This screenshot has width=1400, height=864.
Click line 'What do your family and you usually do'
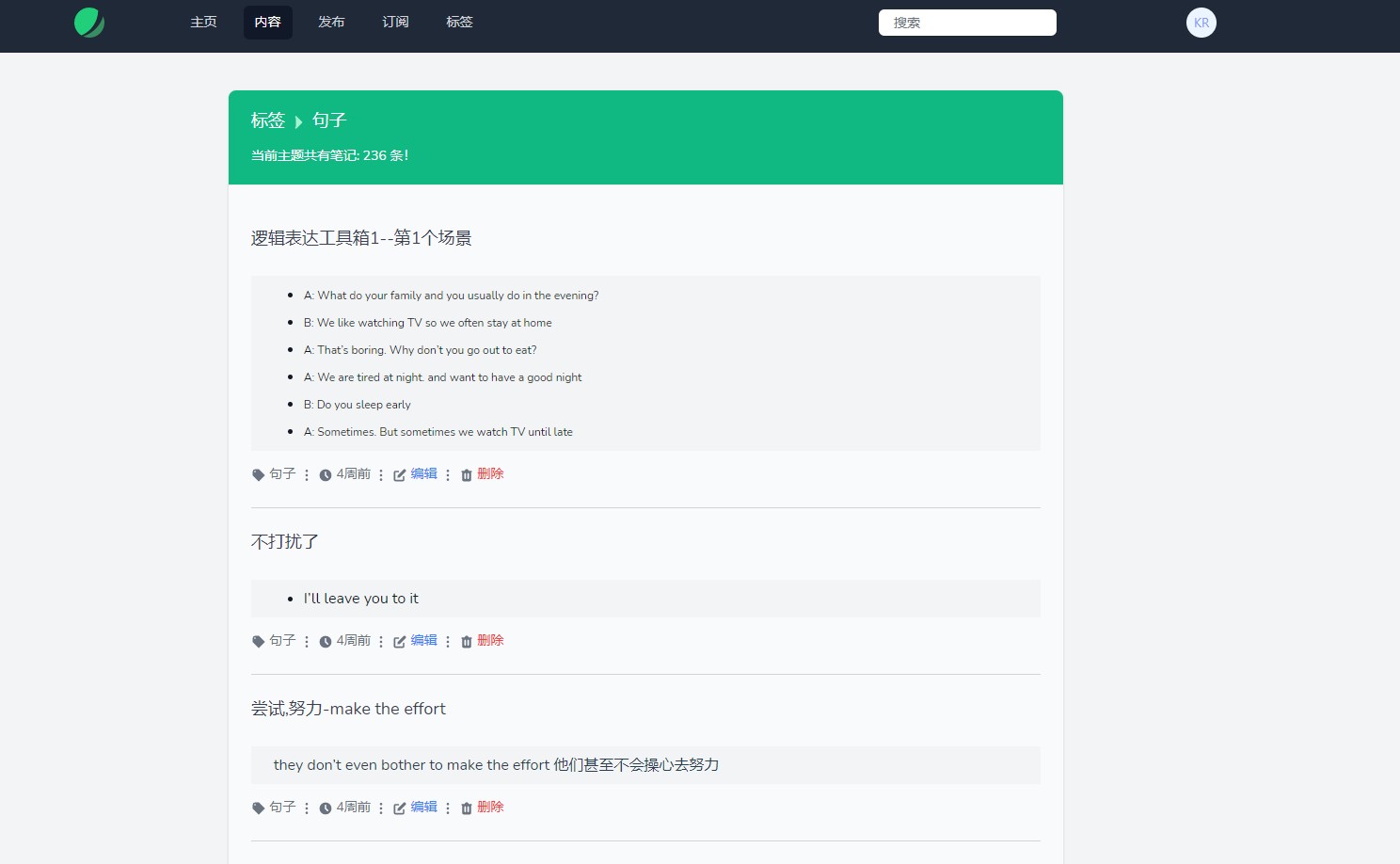click(451, 296)
